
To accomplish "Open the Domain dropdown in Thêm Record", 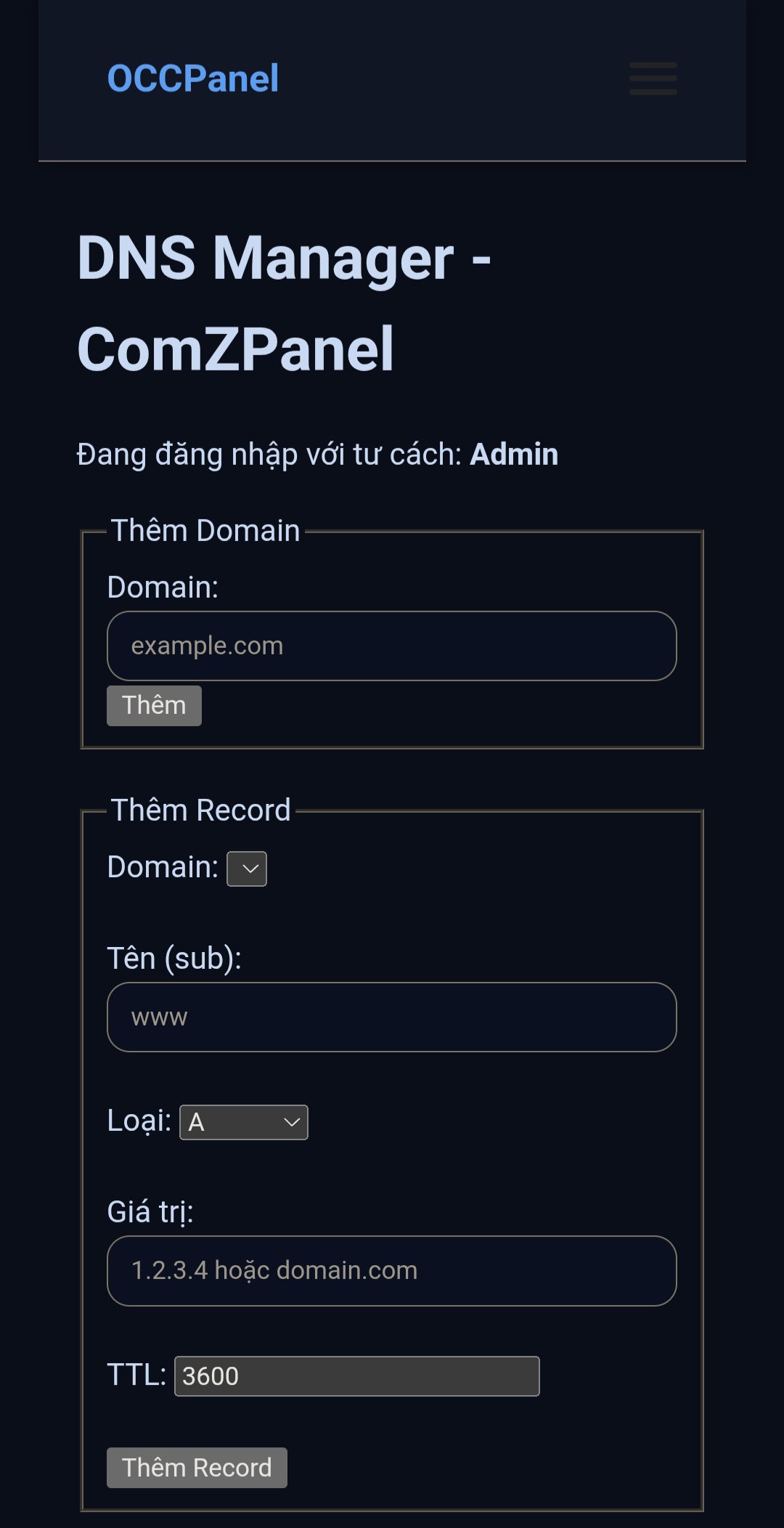I will pos(247,869).
